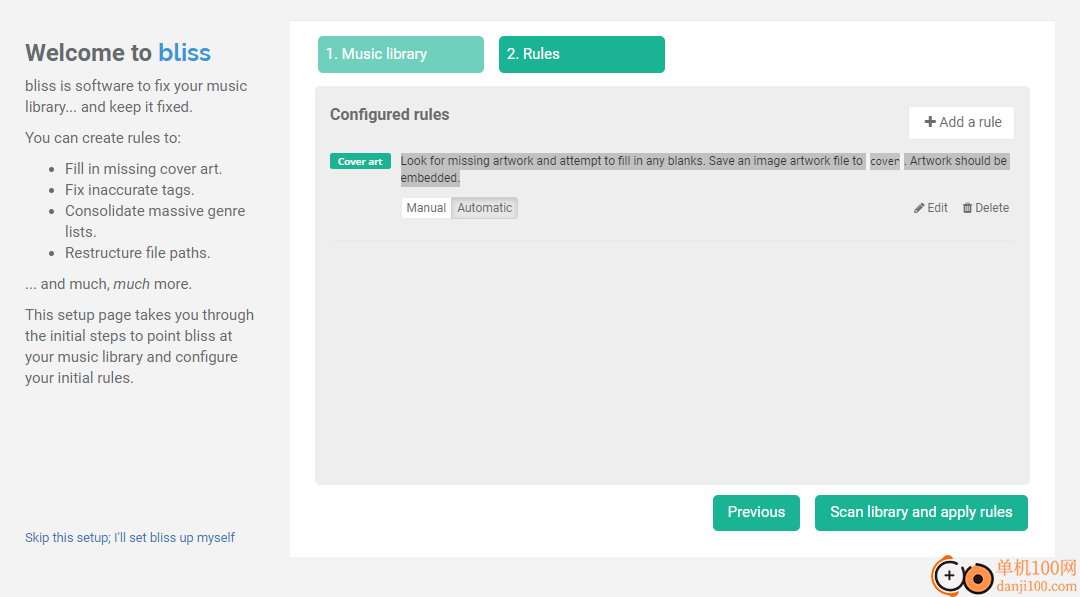Screen dimensions: 1080x597
Task: Click the 'bliss is software to fix' paragraph
Action: [x=136, y=96]
